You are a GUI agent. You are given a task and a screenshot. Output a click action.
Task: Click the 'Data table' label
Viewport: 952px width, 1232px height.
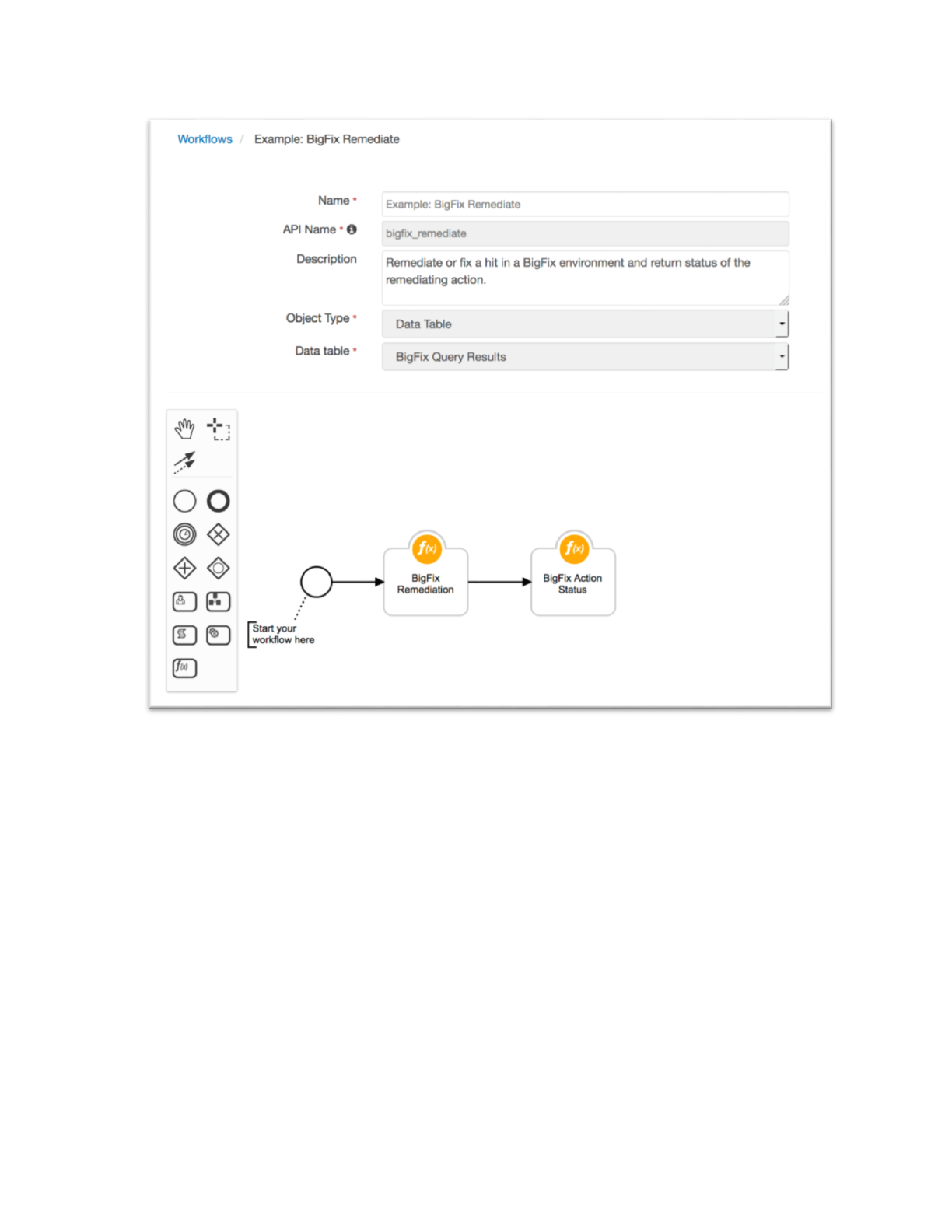322,351
